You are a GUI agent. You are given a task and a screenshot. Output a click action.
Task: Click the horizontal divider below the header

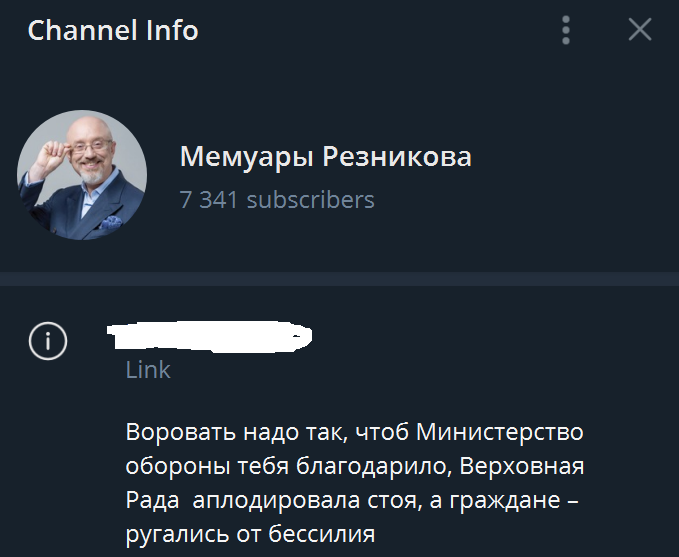(x=340, y=279)
